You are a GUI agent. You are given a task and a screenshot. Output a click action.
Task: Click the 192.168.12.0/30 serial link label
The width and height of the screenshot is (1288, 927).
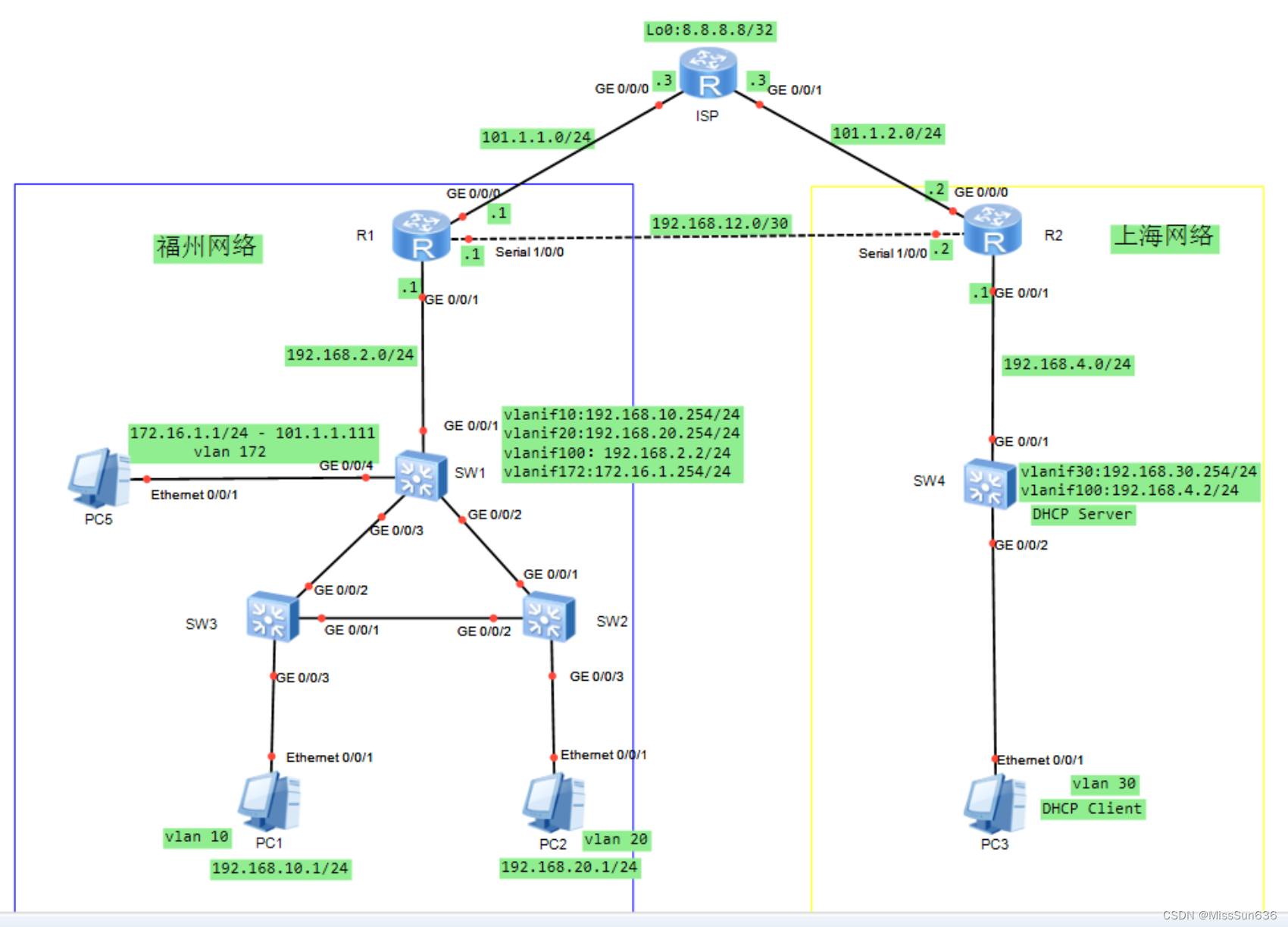pos(721,224)
